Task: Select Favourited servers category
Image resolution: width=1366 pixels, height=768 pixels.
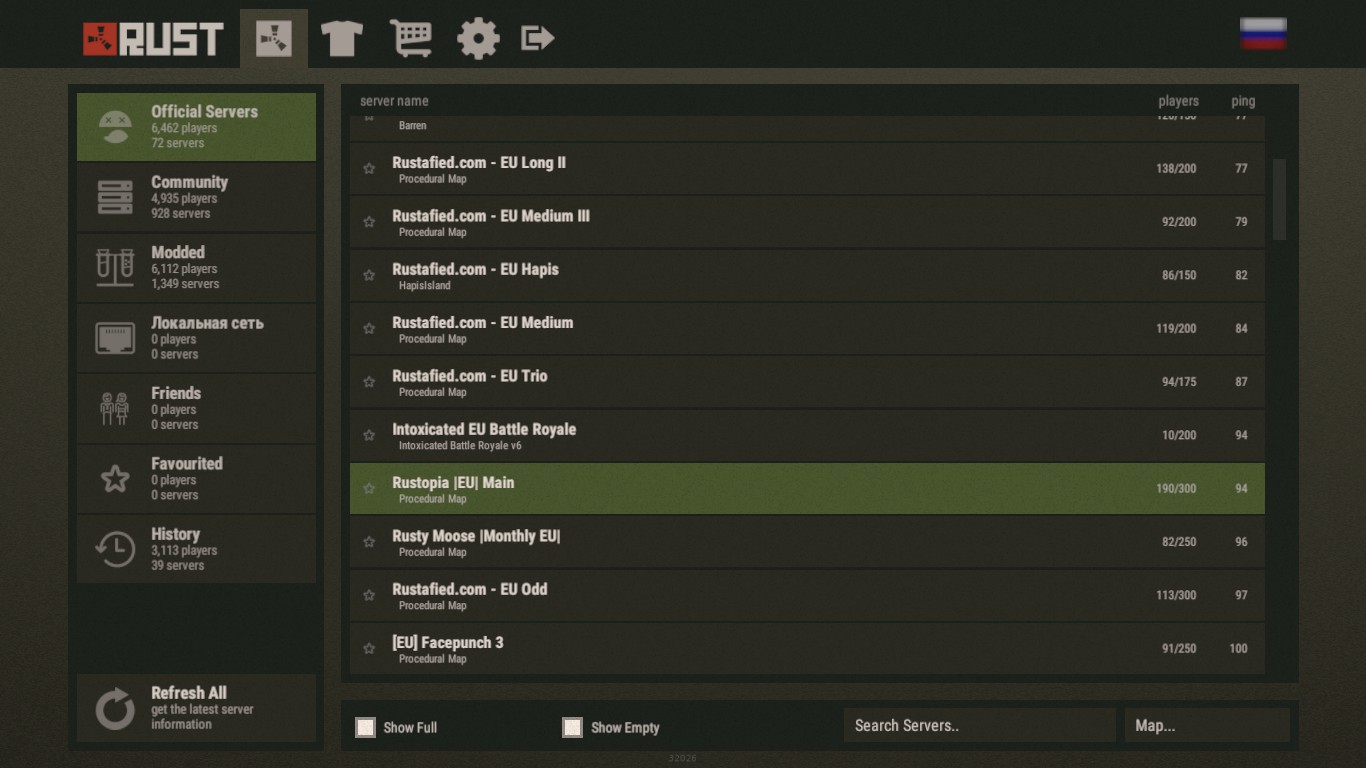Action: [197, 479]
